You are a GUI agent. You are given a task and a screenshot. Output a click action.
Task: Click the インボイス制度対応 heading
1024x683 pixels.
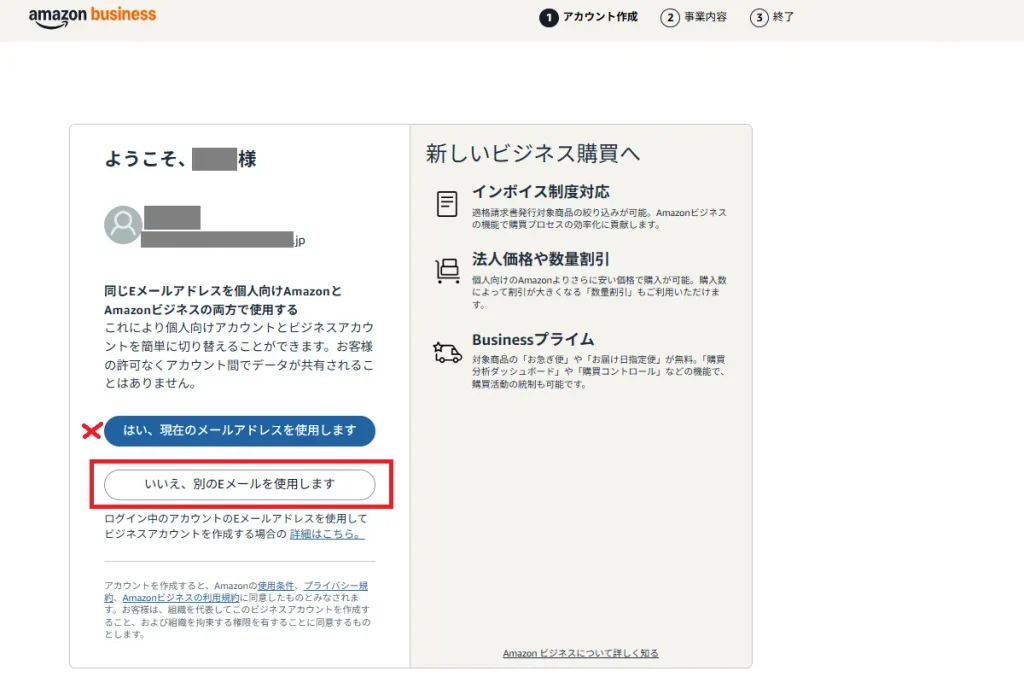[x=541, y=192]
